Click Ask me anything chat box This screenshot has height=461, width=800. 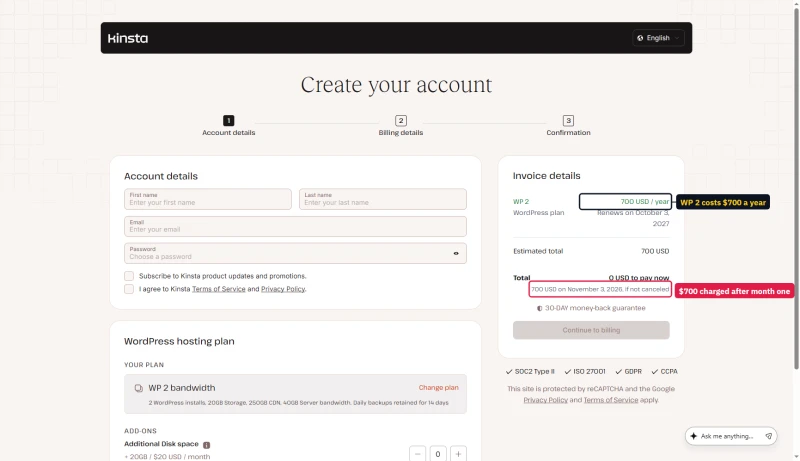pyautogui.click(x=731, y=436)
